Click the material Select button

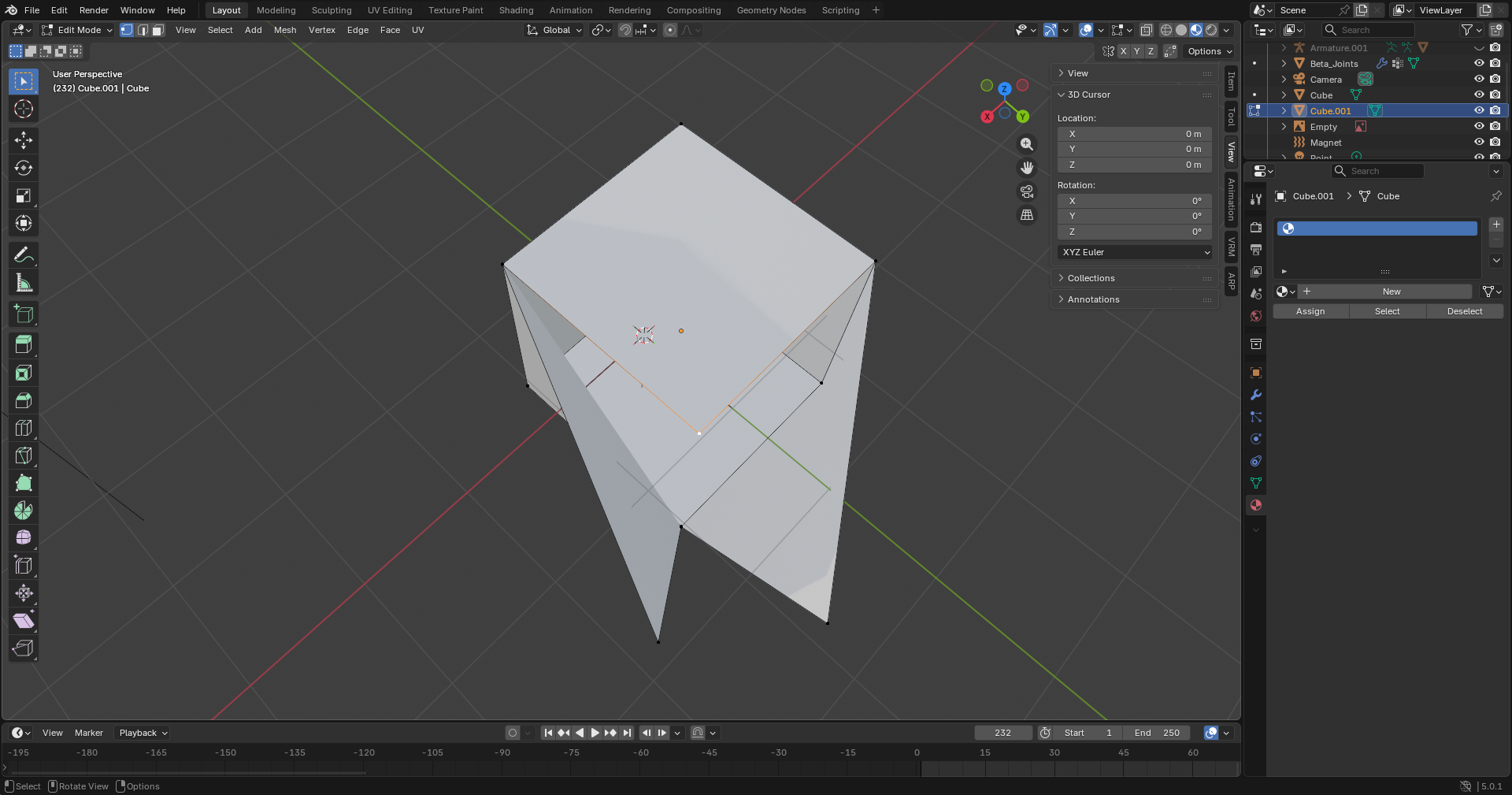(1388, 311)
